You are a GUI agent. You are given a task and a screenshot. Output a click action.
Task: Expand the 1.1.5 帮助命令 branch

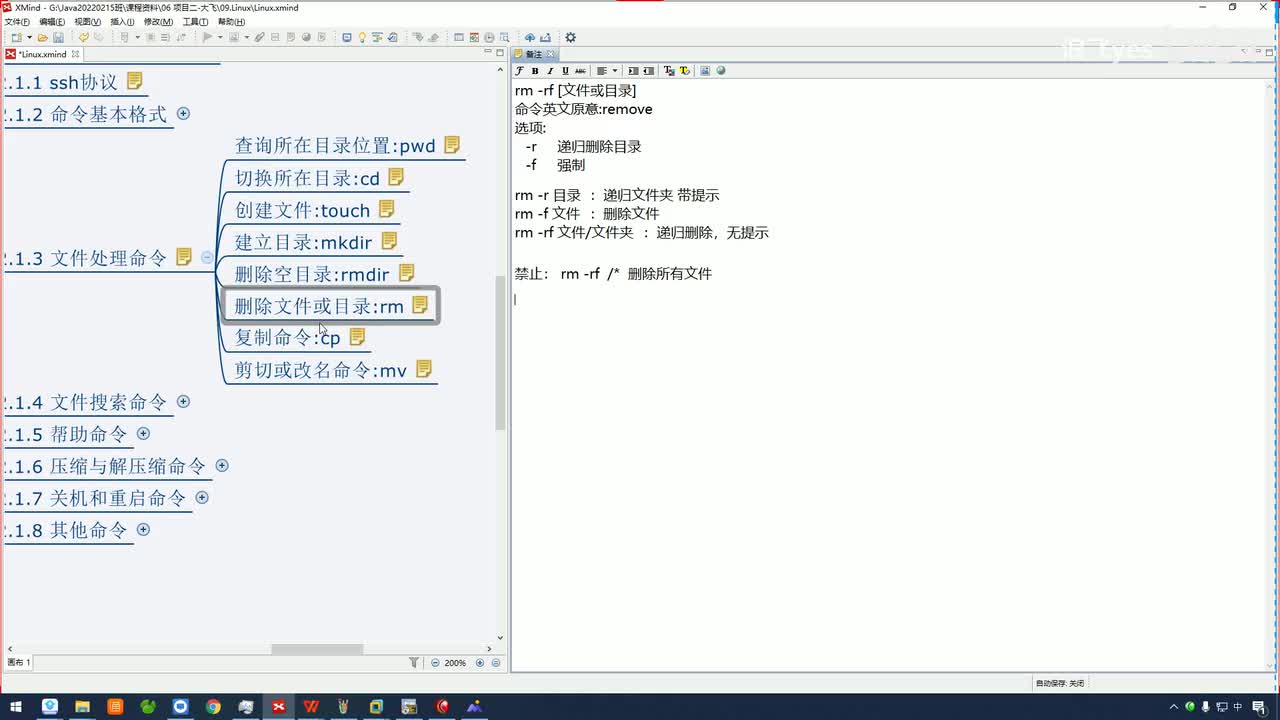point(143,433)
